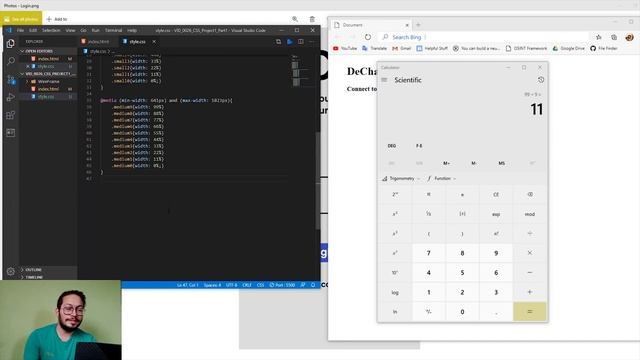Open the Extensions view in VS Code
This screenshot has width=640, height=360.
(11, 115)
